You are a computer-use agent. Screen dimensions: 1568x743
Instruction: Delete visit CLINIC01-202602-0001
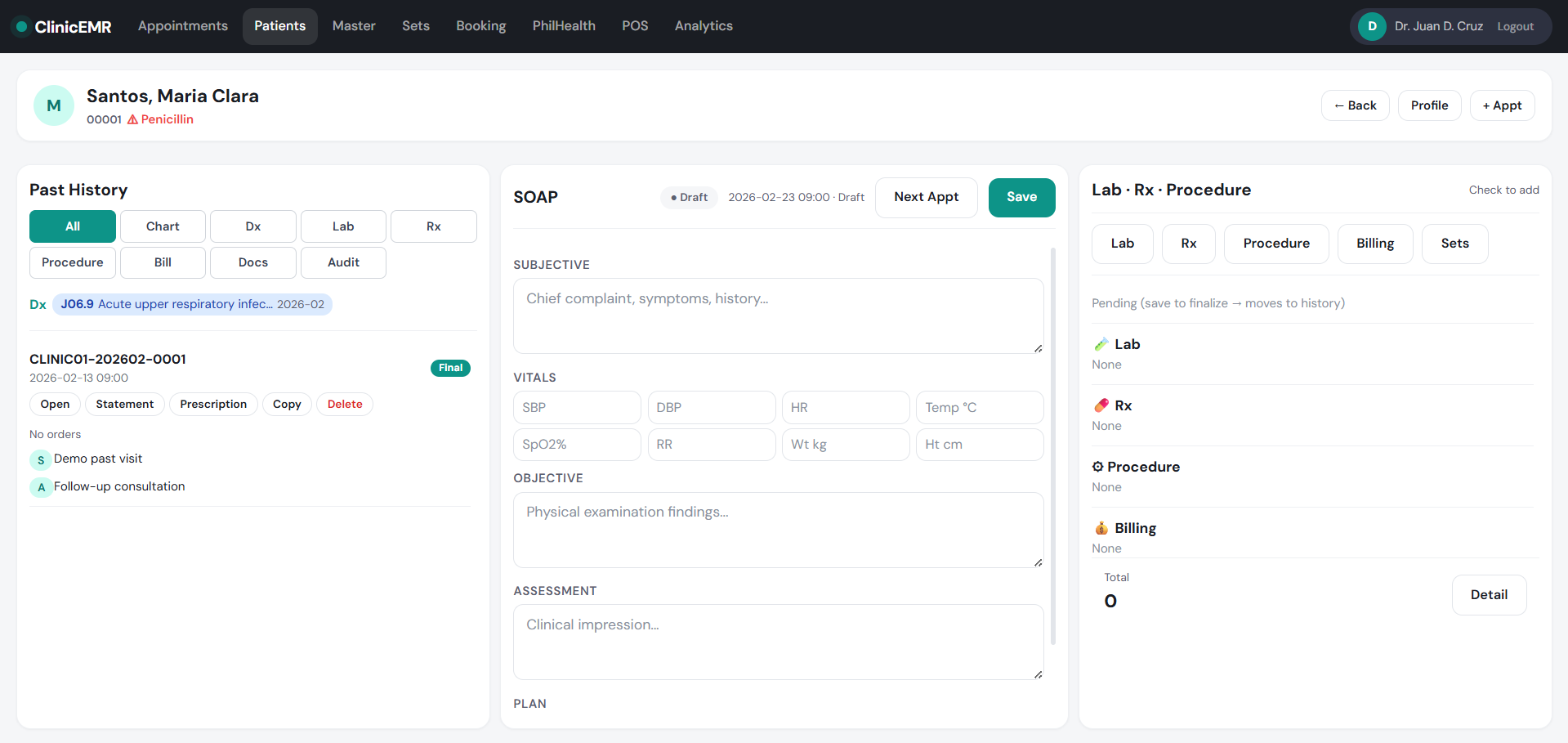[345, 405]
